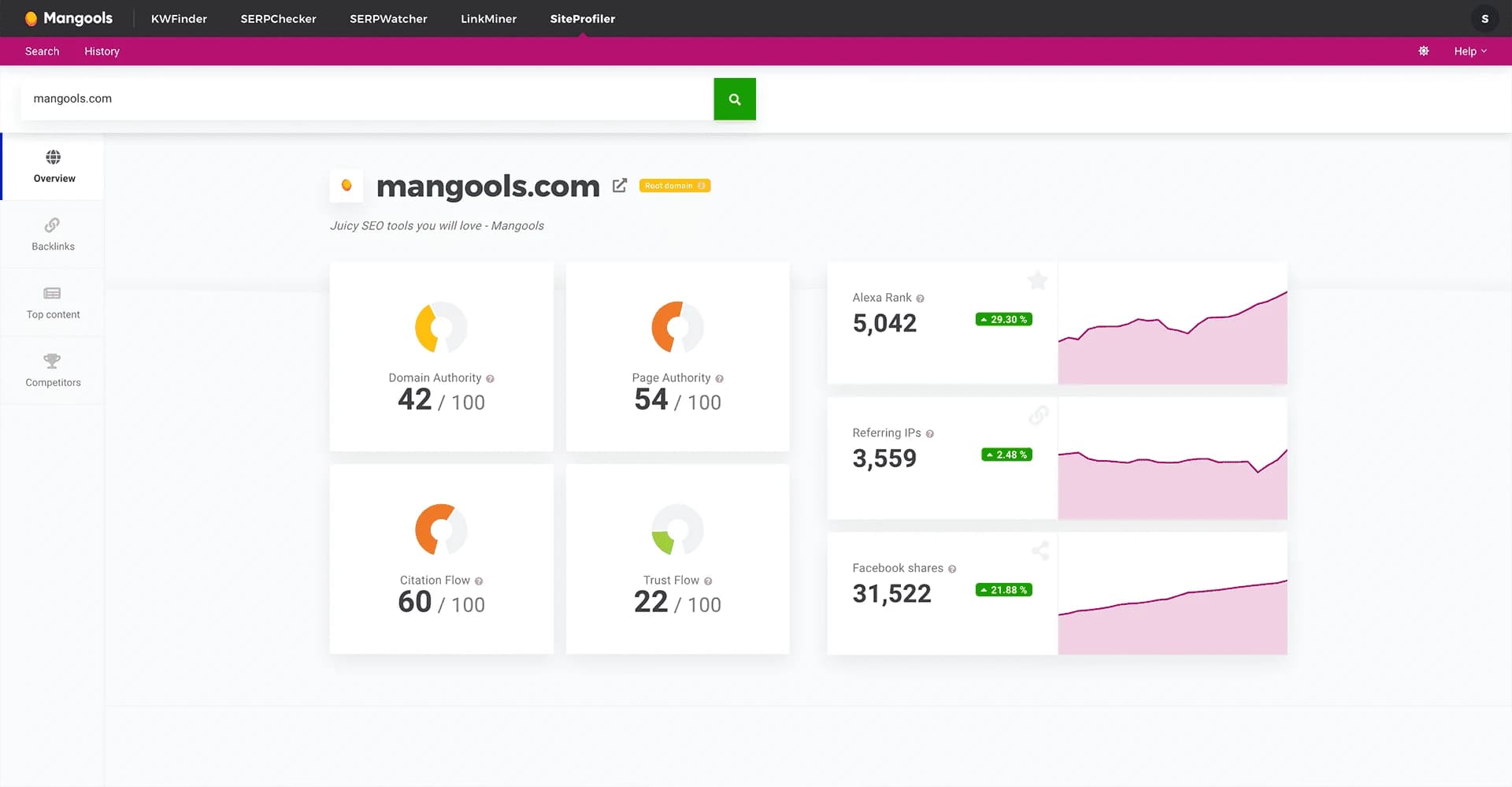Expand the Help dropdown menu
1512x787 pixels.
tap(1469, 50)
